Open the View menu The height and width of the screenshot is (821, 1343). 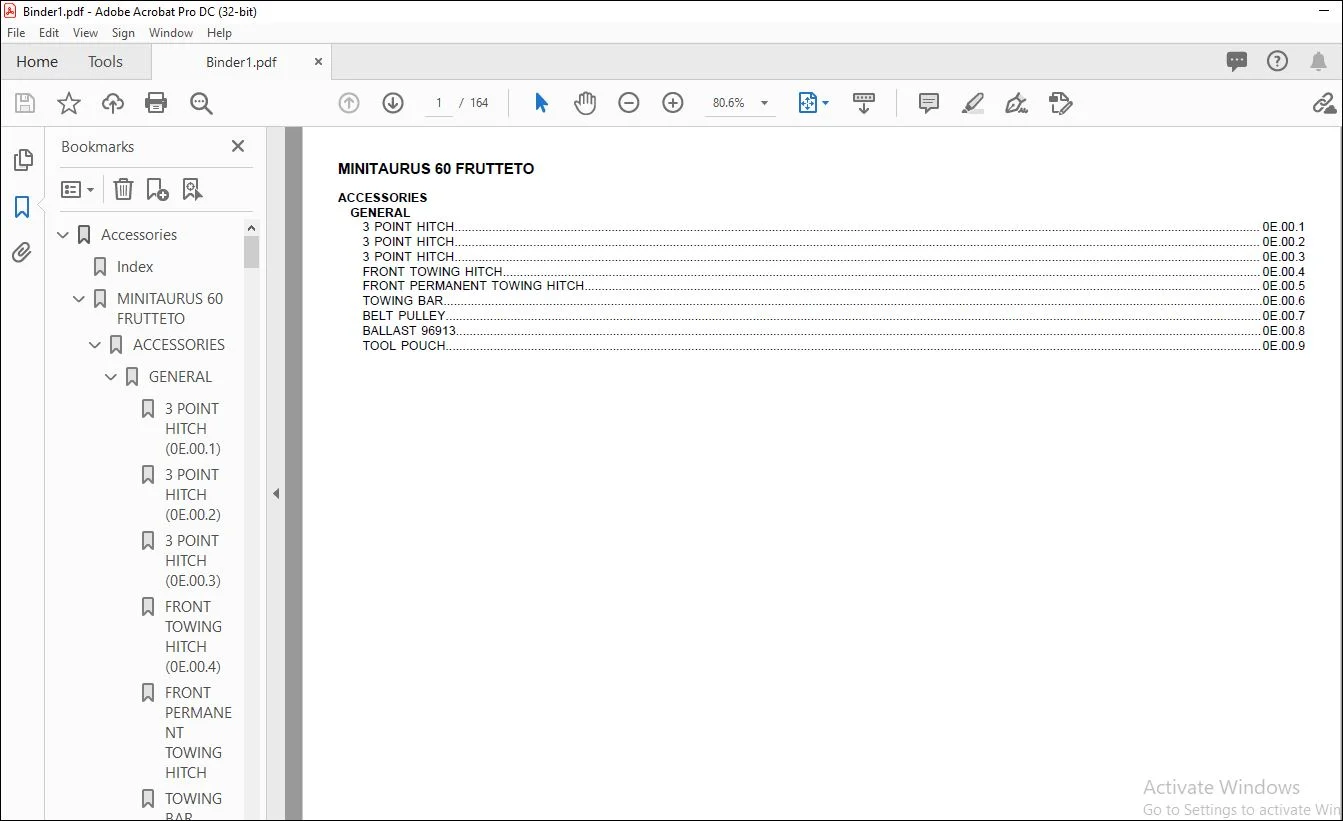(86, 33)
